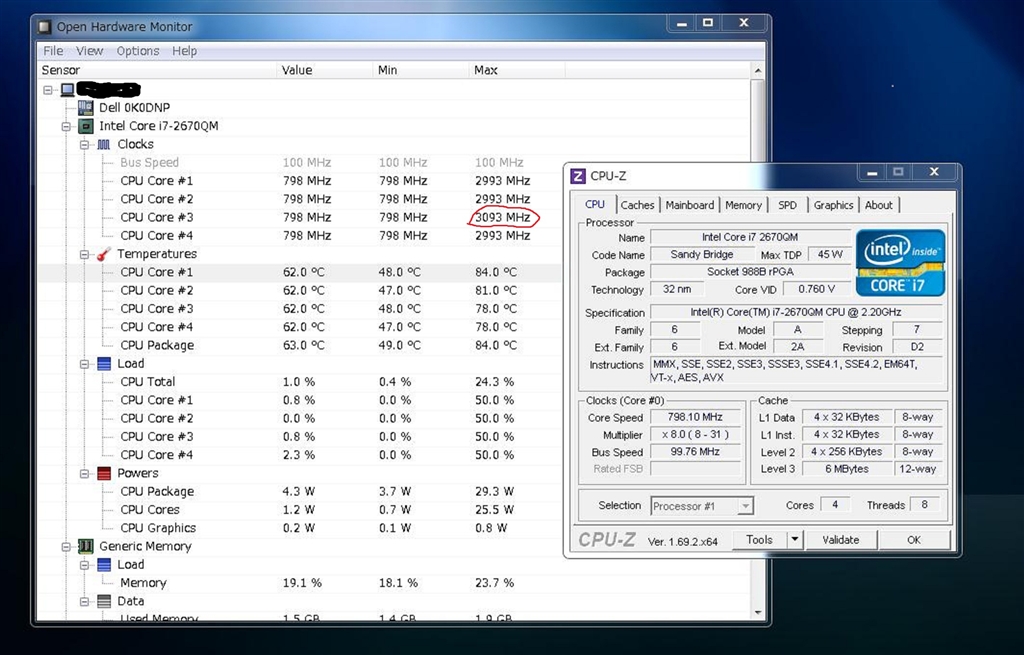Click the Generic Memory chip icon
Screen dimensions: 1024x655
click(85, 547)
